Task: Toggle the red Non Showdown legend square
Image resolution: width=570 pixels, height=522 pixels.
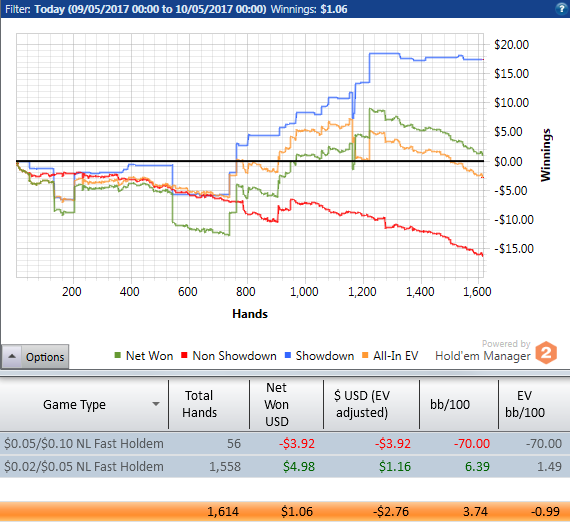Action: click(184, 355)
